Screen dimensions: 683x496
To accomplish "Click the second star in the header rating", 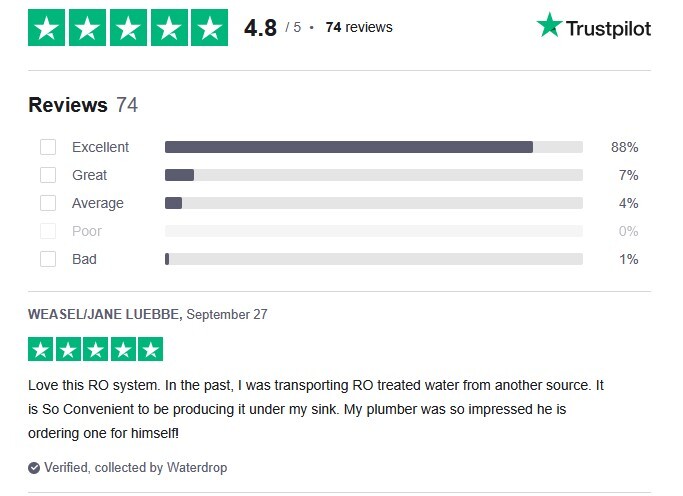I will coord(88,27).
